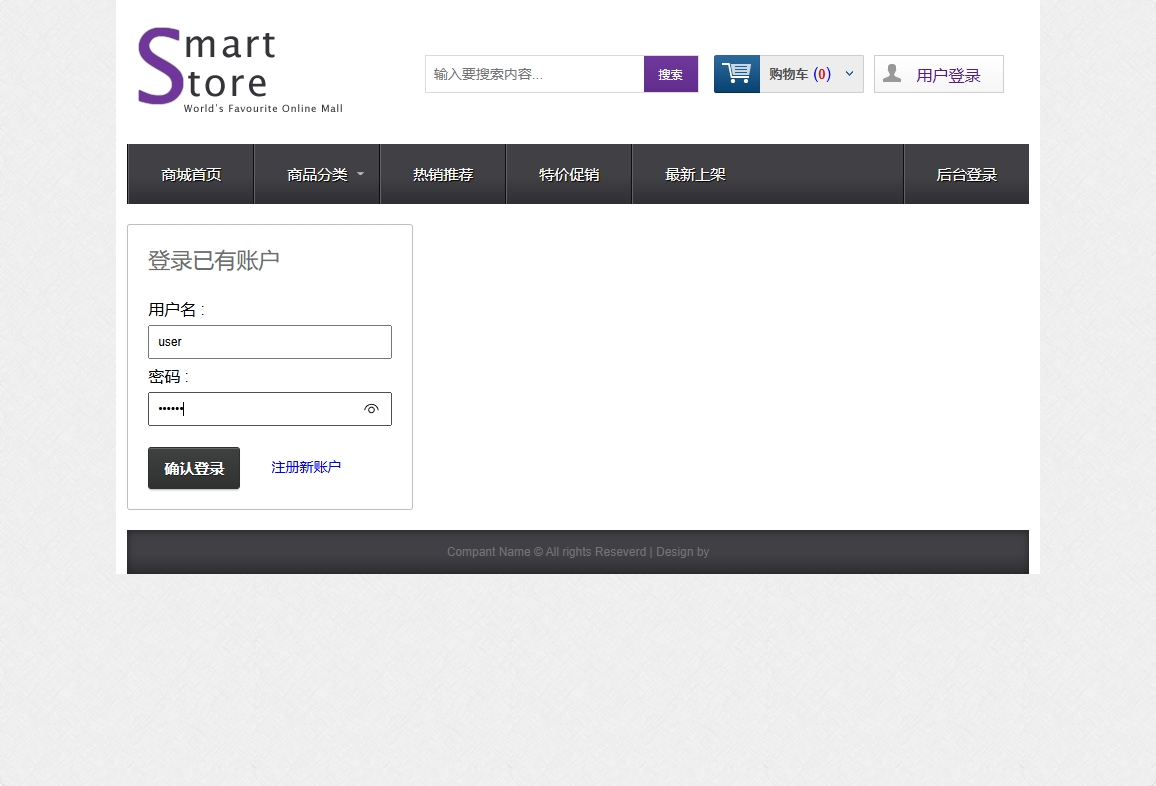Navigate to 最新上架
1156x786 pixels.
tap(695, 175)
